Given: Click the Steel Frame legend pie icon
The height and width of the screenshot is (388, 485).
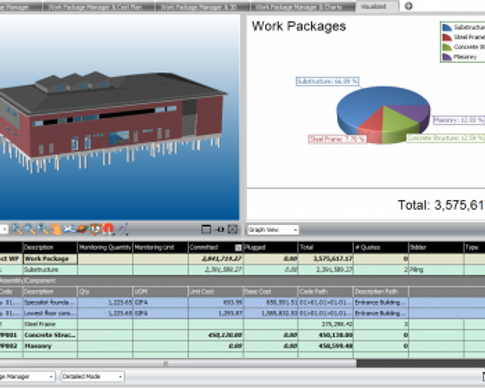Looking at the screenshot, I should [x=447, y=37].
